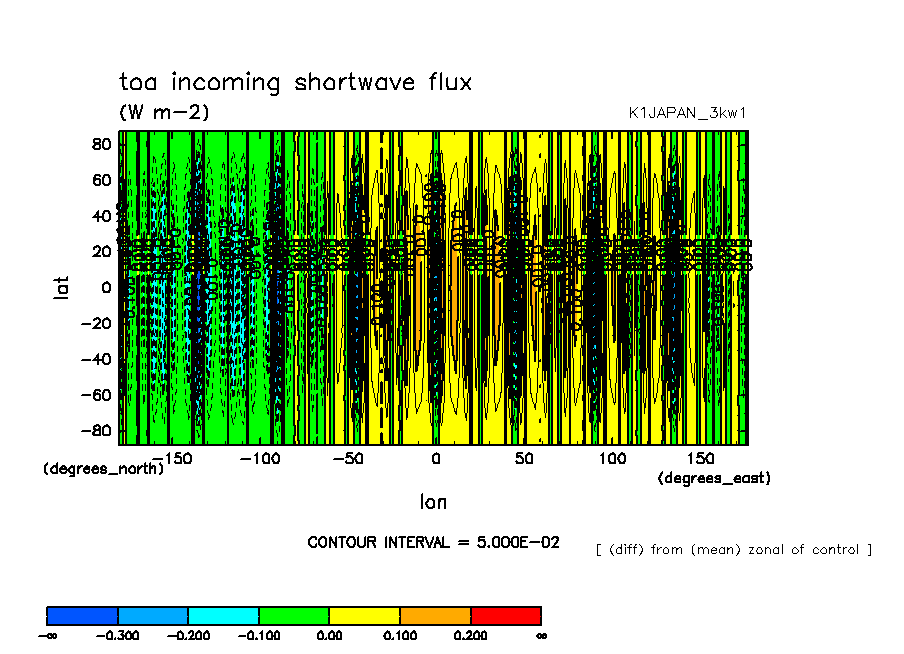Screen dimensions: 904x654
Task: Choose the red colorbar swatch
Action: pyautogui.click(x=505, y=615)
